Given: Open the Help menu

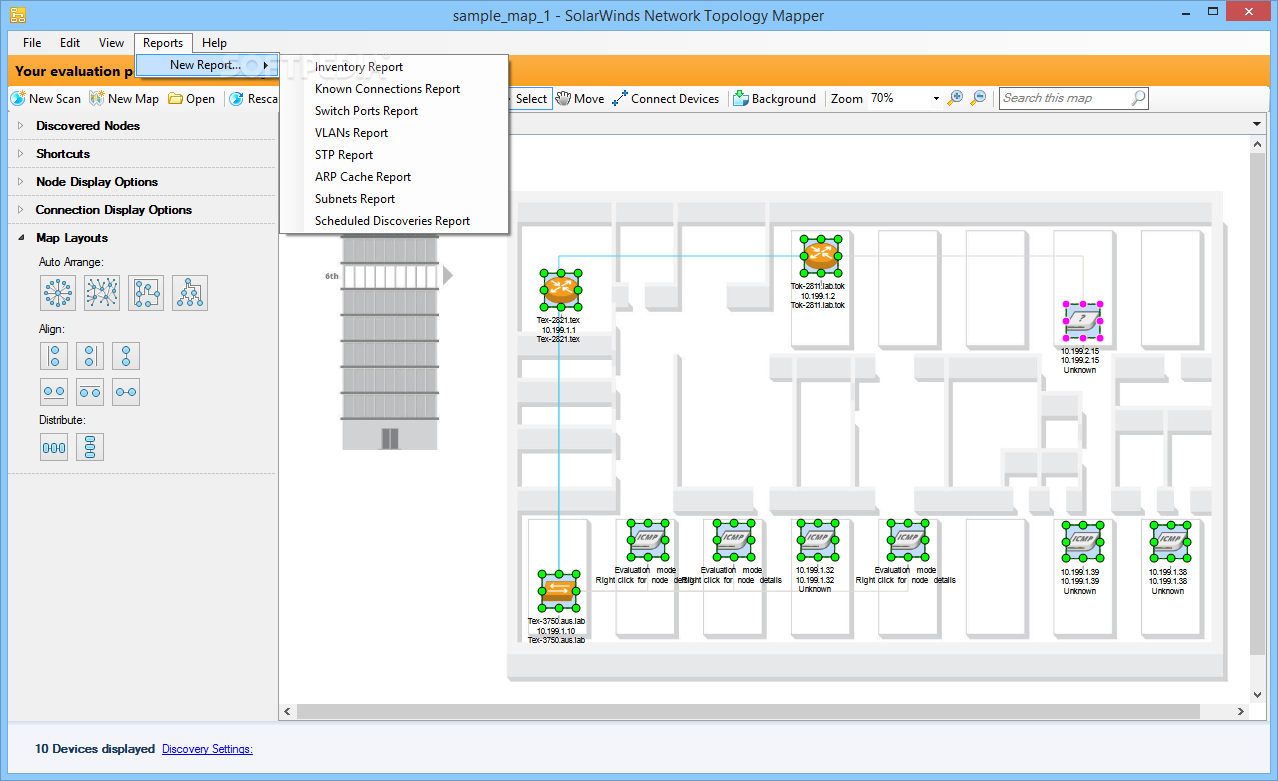Looking at the screenshot, I should point(214,43).
